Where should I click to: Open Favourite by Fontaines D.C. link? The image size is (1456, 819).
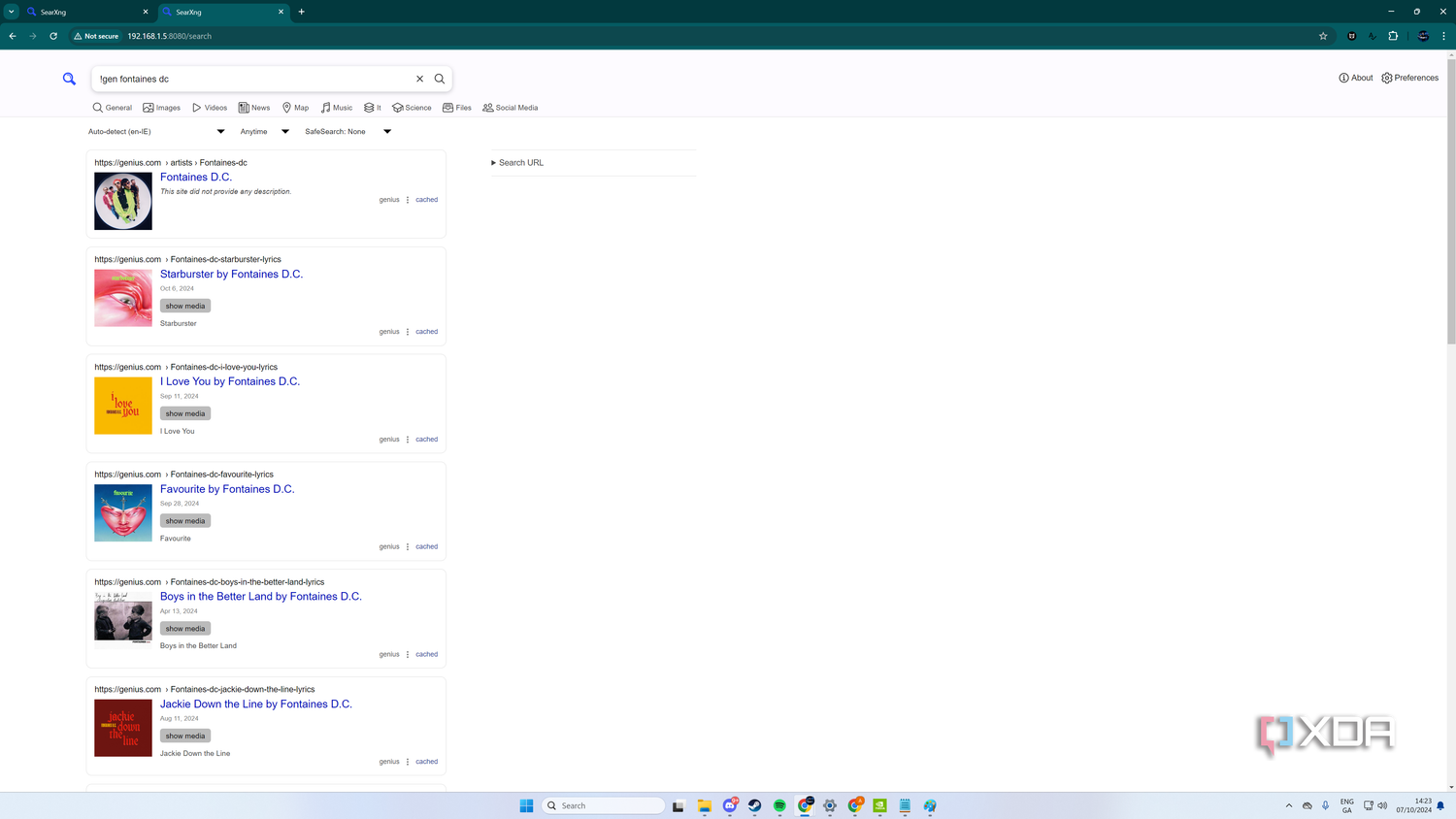[x=227, y=489]
